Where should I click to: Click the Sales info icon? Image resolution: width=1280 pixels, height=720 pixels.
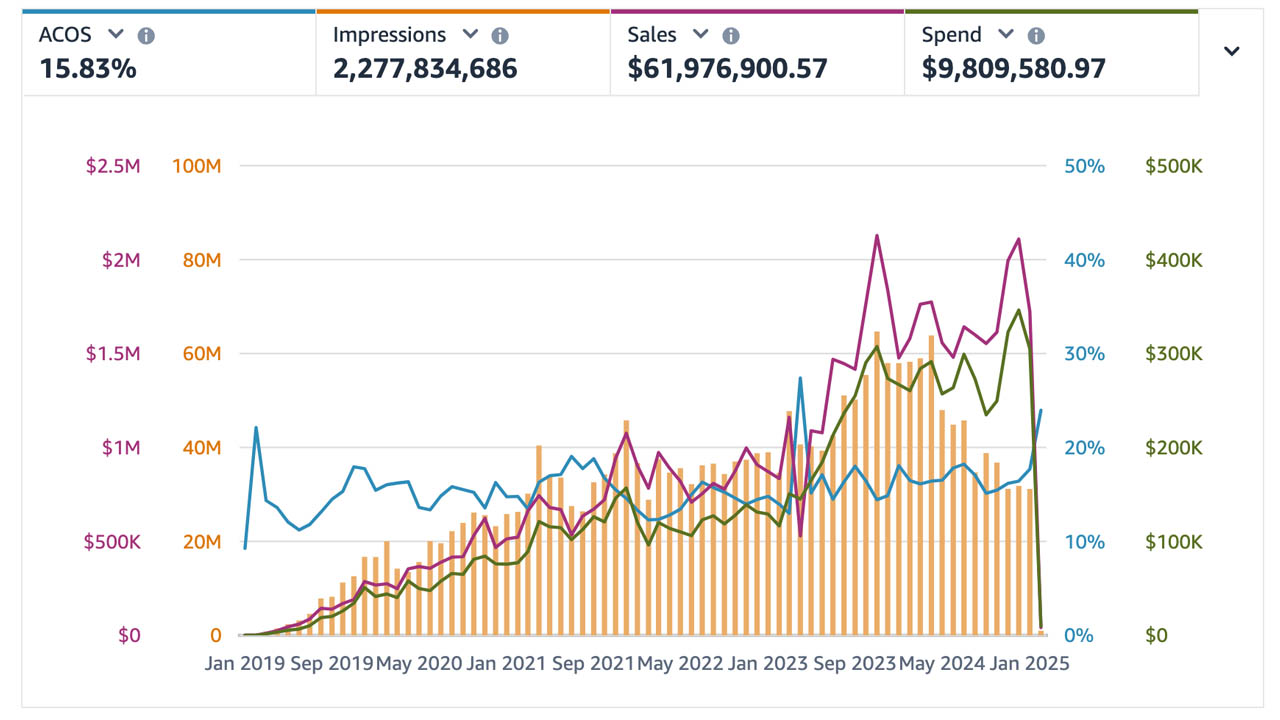729,34
